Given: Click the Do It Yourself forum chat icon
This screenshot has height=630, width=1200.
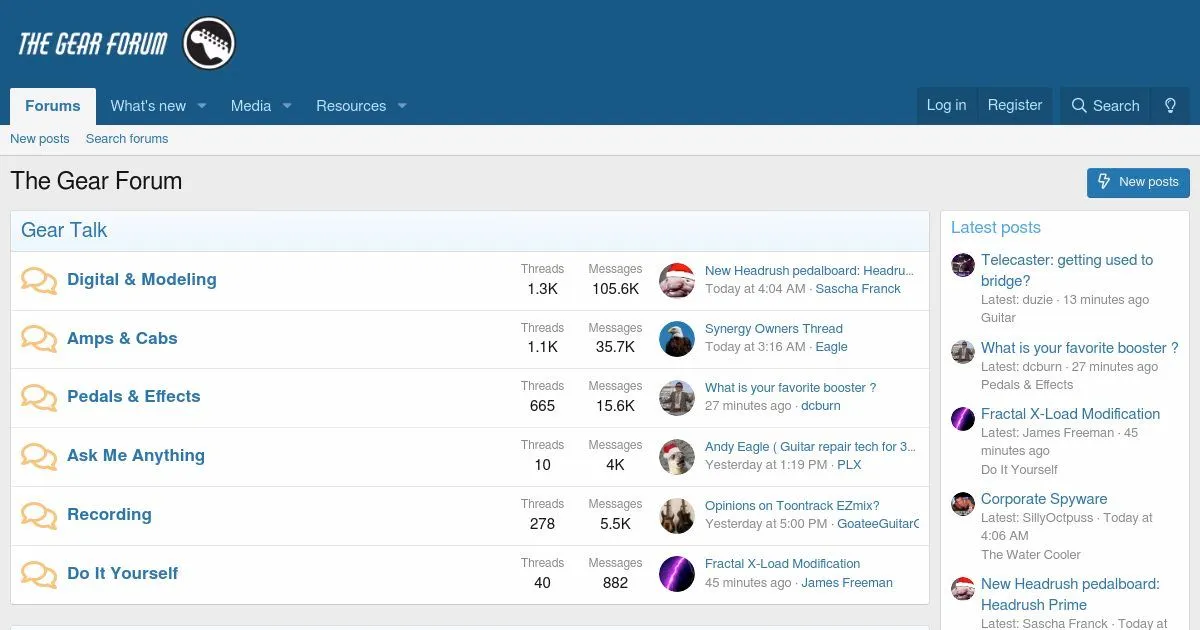Looking at the screenshot, I should click(39, 575).
